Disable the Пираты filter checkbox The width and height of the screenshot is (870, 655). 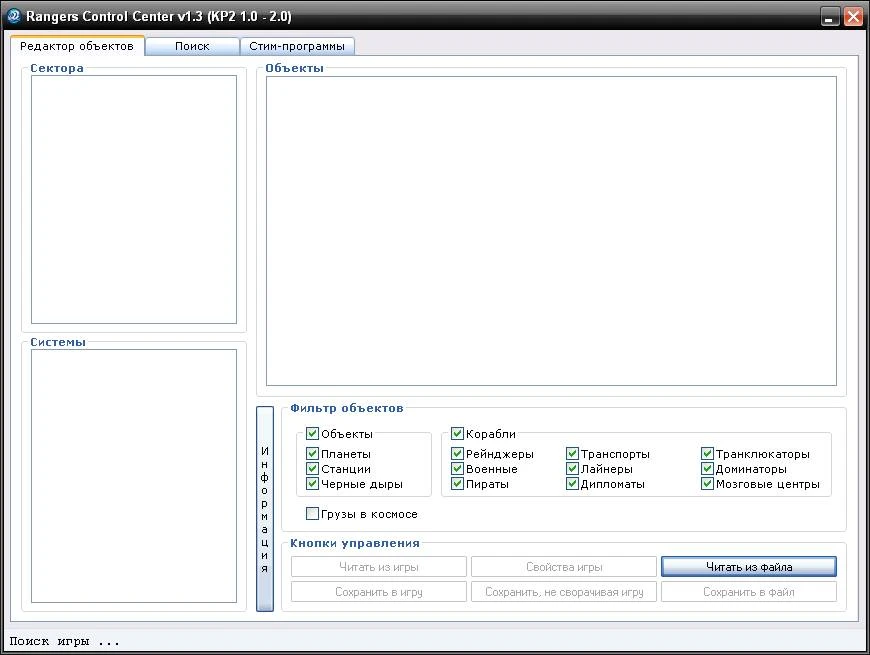tap(458, 484)
